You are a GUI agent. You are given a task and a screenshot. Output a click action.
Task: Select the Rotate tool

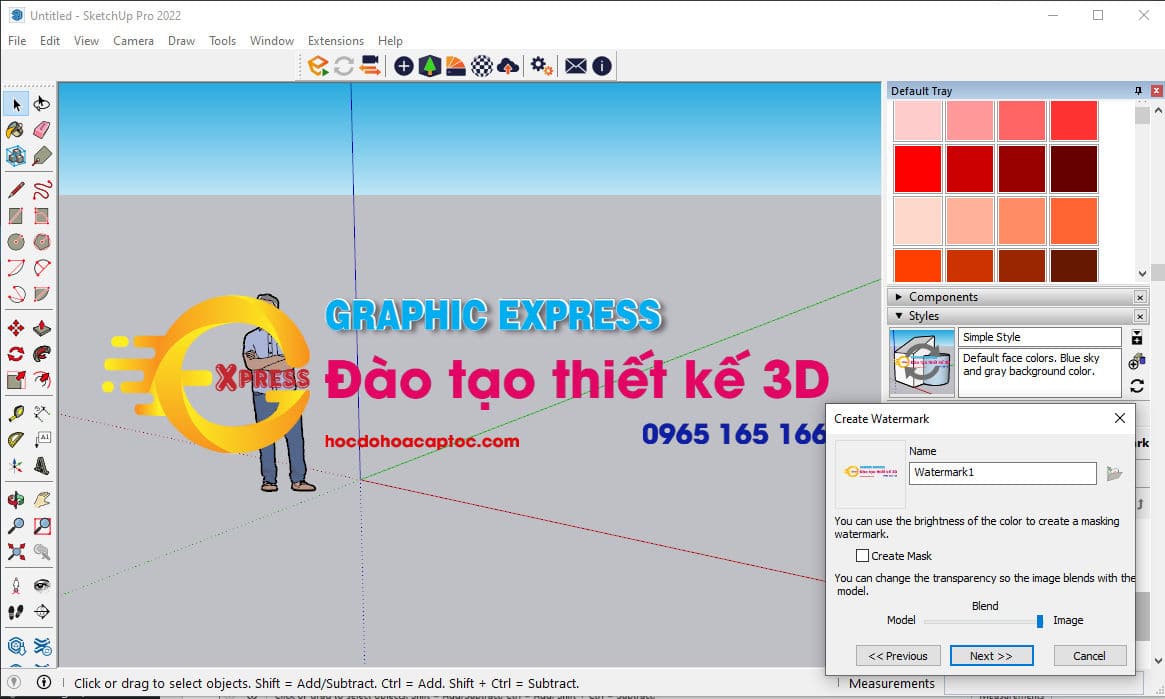click(x=16, y=355)
